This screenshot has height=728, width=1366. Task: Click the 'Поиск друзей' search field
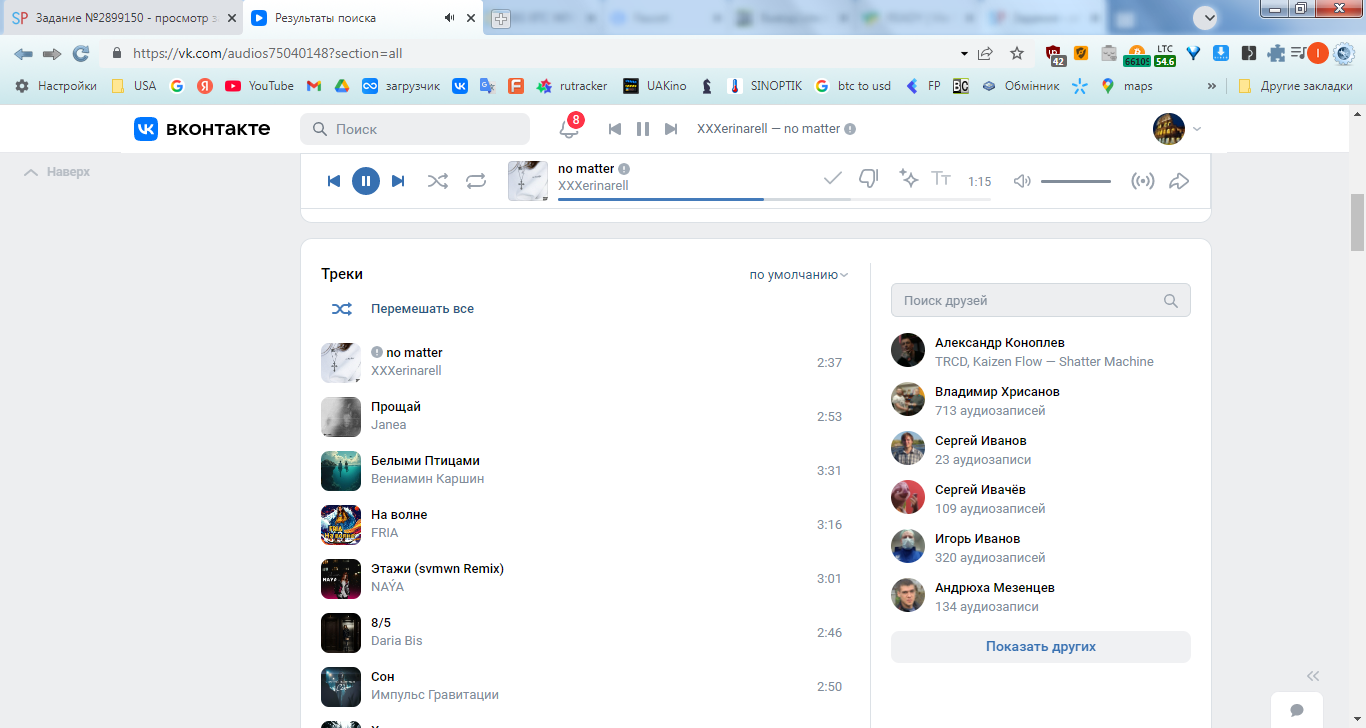1041,300
